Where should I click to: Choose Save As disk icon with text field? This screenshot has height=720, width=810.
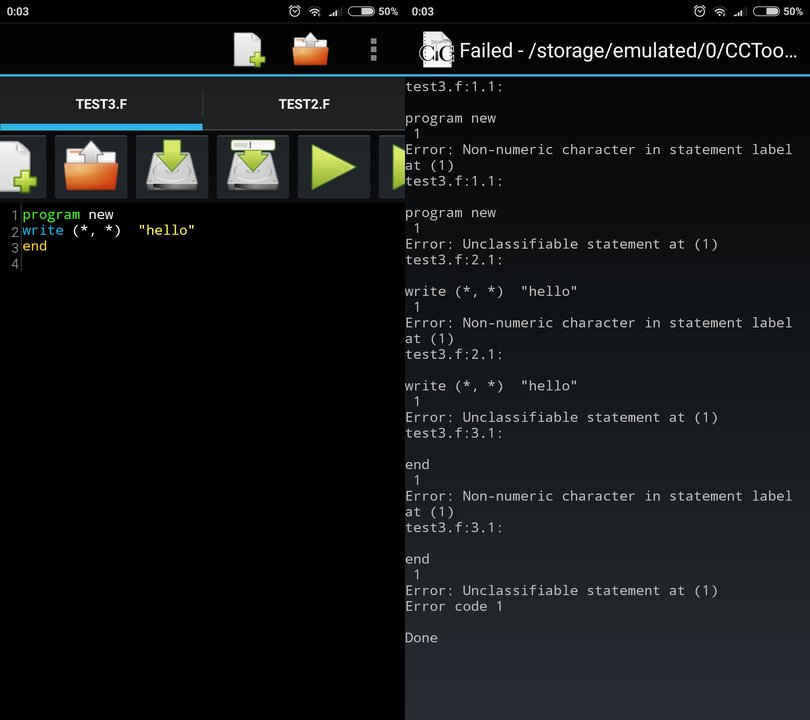[253, 167]
